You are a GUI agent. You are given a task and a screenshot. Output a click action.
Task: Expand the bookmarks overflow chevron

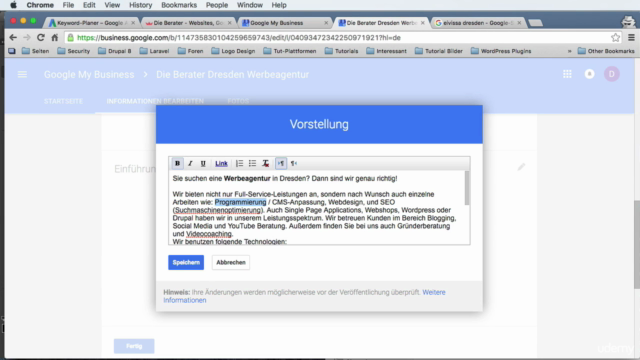pyautogui.click(x=569, y=51)
